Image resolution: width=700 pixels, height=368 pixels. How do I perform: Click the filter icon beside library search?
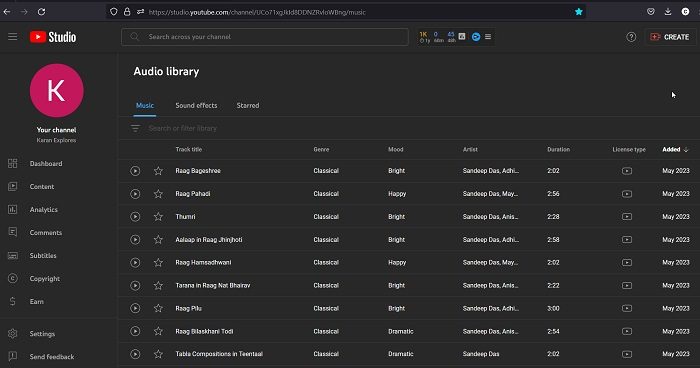click(135, 128)
